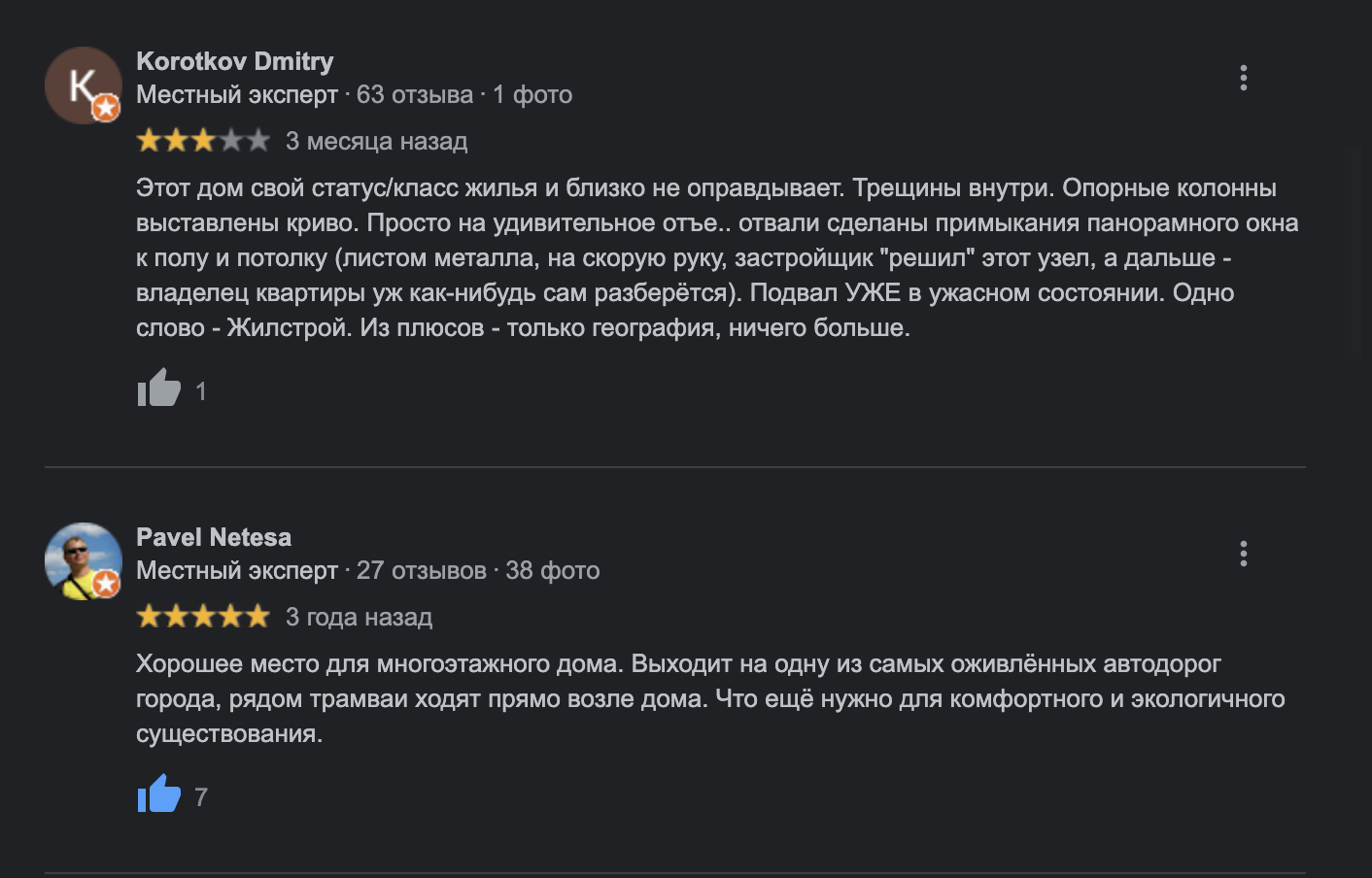Click the Local Guide badge on Pavel's photo
Screen dimensions: 1372x878
pyautogui.click(x=106, y=583)
